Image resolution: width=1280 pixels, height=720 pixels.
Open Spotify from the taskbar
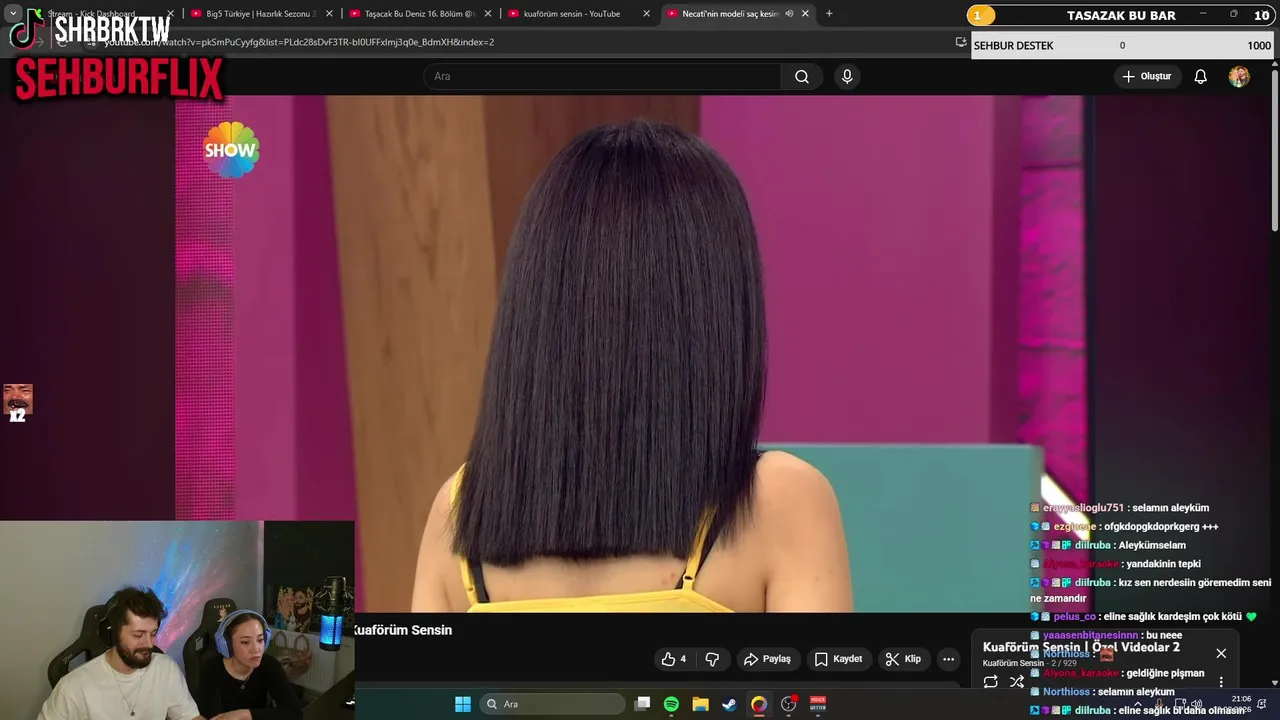click(671, 704)
